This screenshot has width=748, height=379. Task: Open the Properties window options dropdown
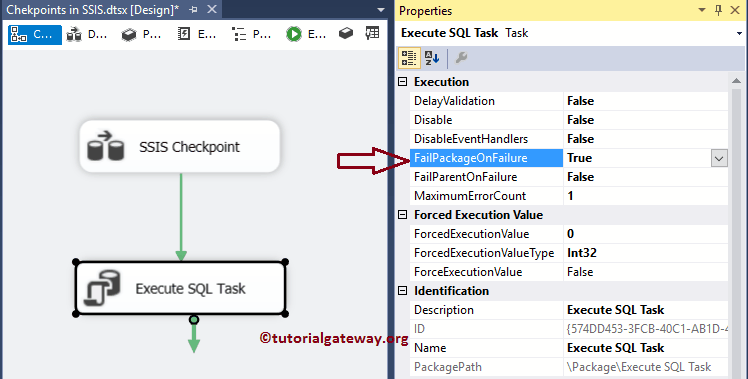tap(702, 10)
